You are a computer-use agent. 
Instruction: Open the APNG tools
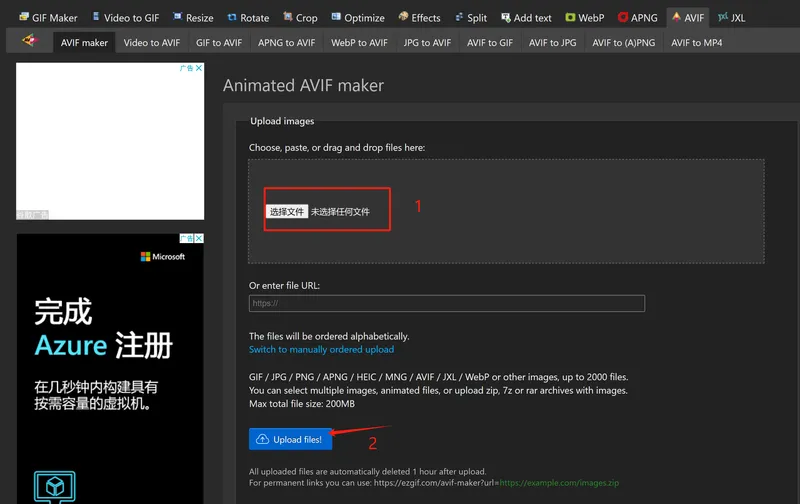(x=637, y=18)
